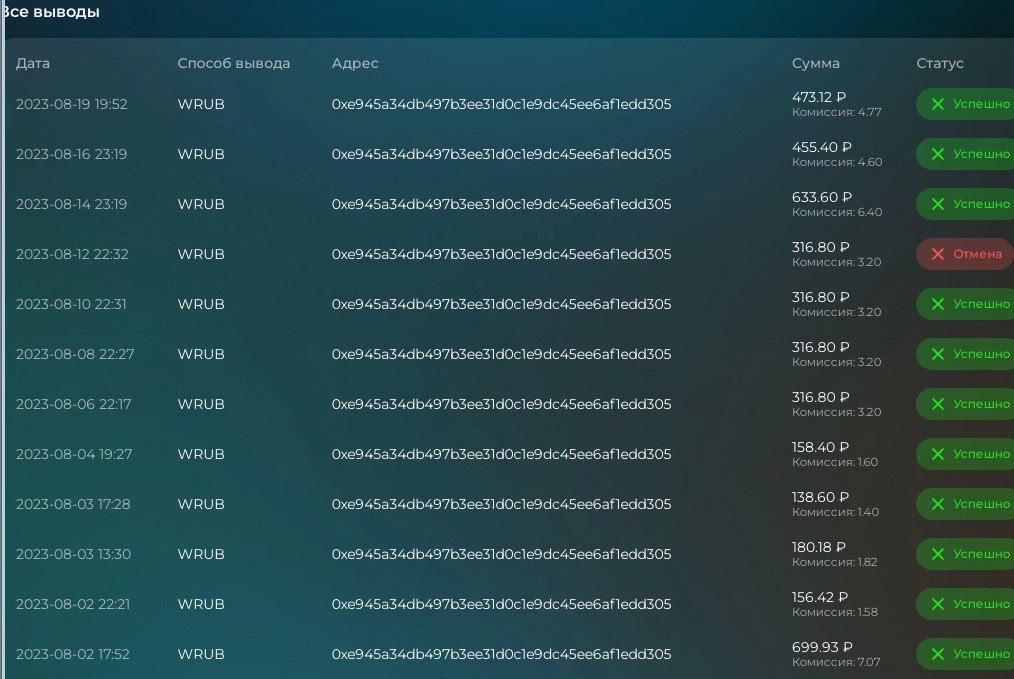
Task: Click the 316.80 ₽ amount in the 2023-08-06 row
Action: pos(821,397)
